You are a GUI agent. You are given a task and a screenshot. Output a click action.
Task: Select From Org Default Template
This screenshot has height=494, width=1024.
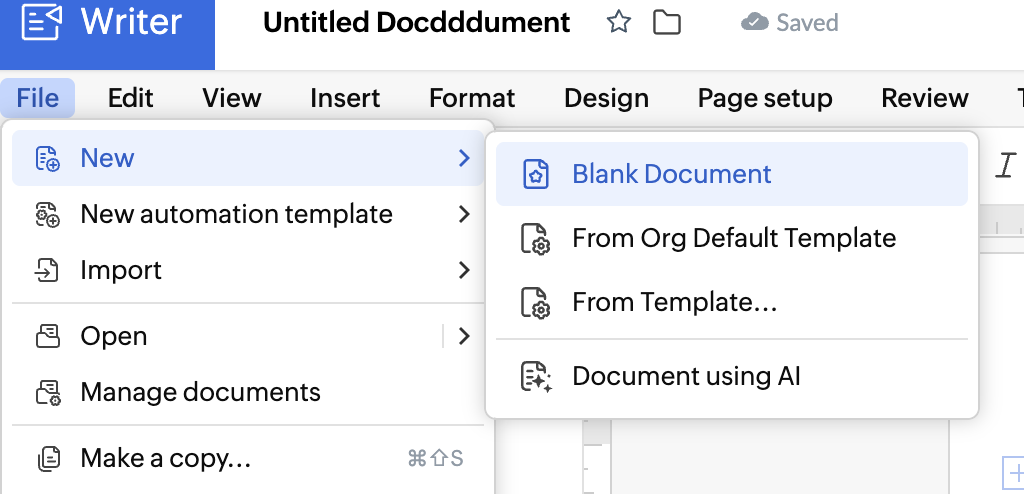(x=733, y=239)
